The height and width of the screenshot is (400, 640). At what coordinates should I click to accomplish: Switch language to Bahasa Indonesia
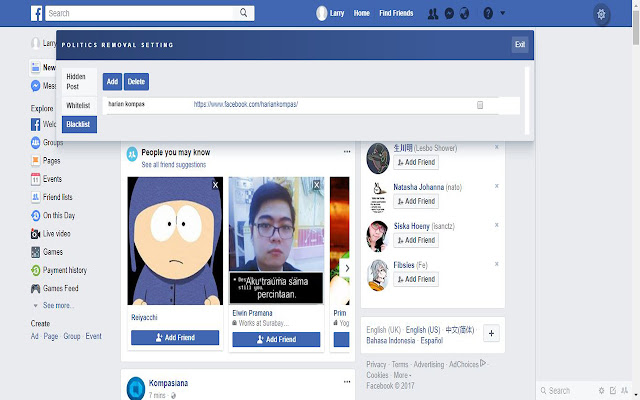click(391, 340)
